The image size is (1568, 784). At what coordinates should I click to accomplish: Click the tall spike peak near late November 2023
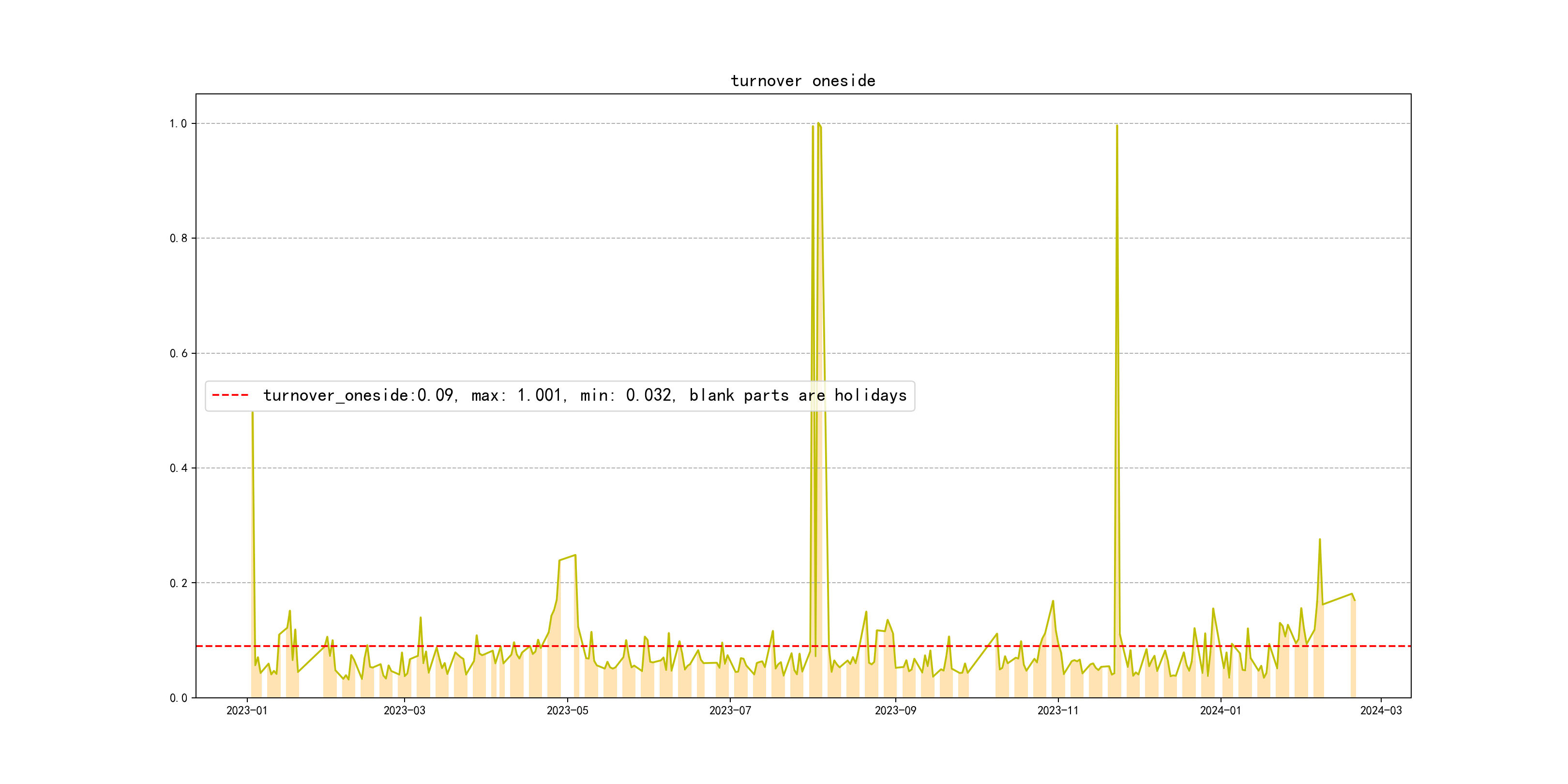pos(1117,126)
